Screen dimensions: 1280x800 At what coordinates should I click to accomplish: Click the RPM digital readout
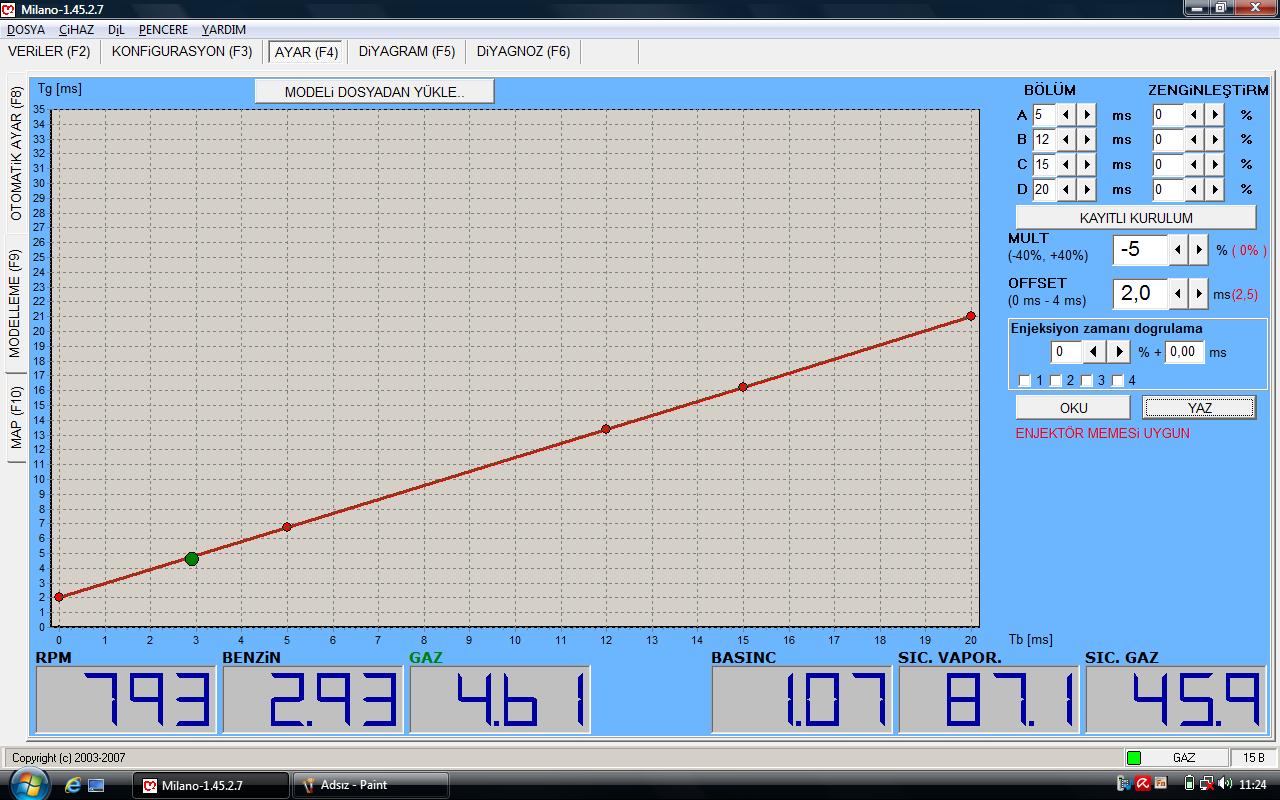pyautogui.click(x=126, y=700)
